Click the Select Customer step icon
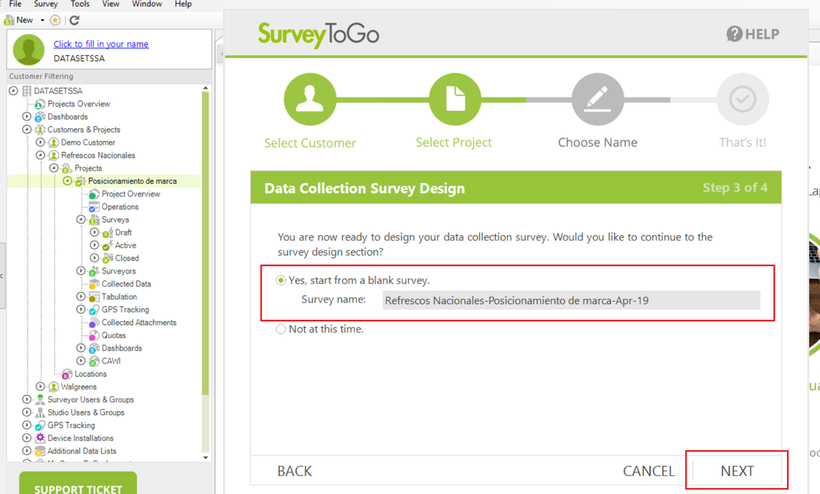This screenshot has height=494, width=820. pyautogui.click(x=310, y=99)
